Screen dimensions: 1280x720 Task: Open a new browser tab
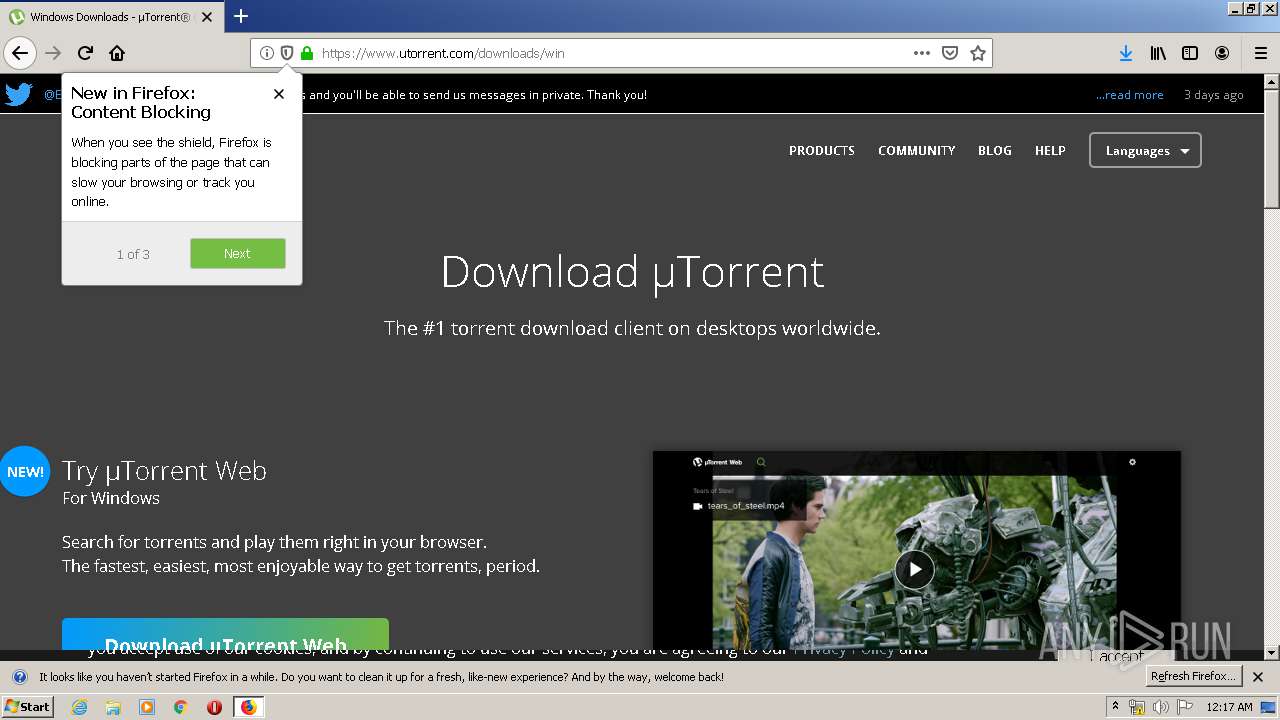click(241, 16)
